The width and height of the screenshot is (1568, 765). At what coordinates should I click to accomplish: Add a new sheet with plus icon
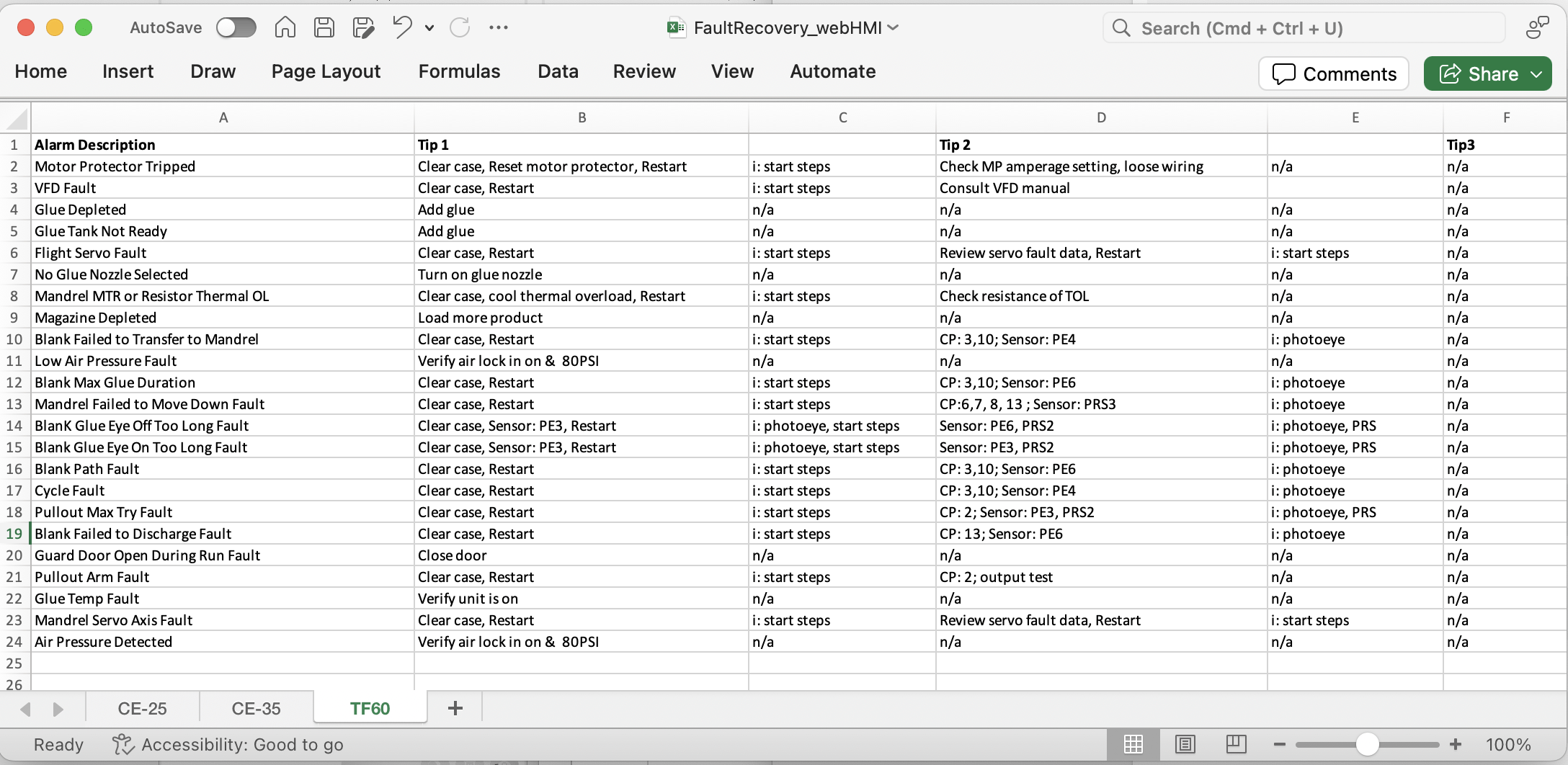455,708
